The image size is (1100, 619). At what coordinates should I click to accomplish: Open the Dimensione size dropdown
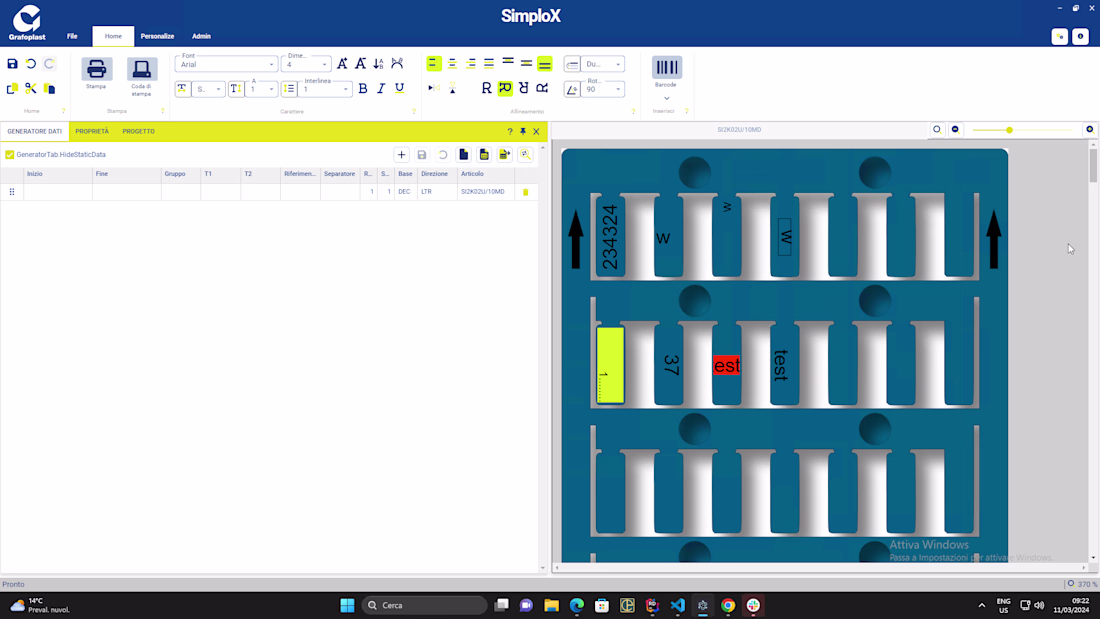306,65
